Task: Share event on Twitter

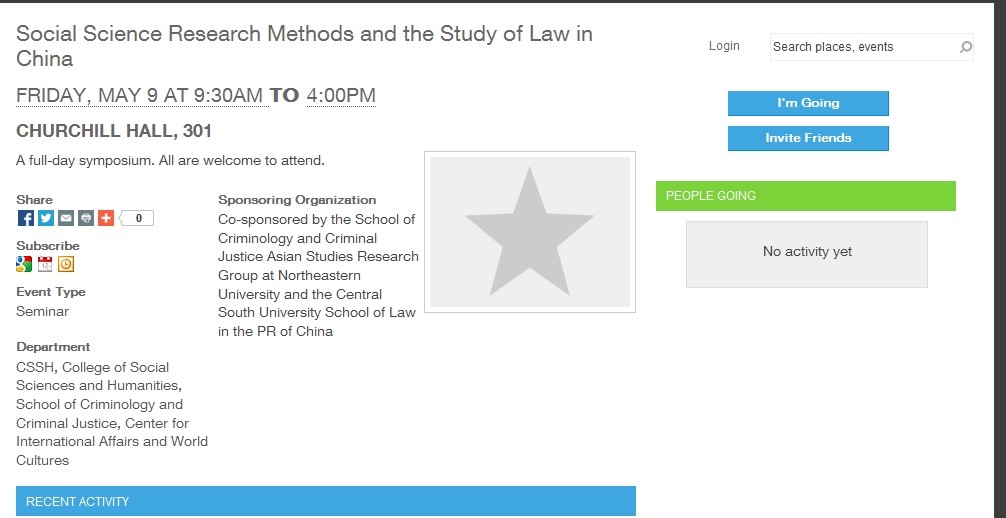Action: tap(46, 218)
